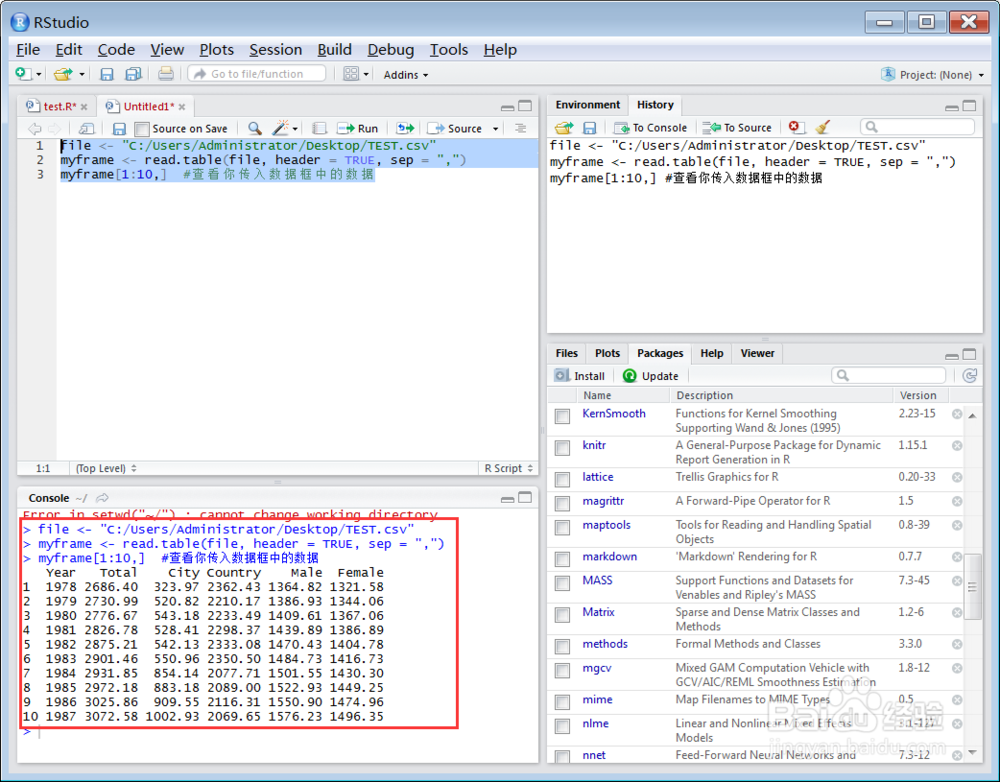Switch to the Environment tab
Screen dimensions: 1000x782
[587, 105]
